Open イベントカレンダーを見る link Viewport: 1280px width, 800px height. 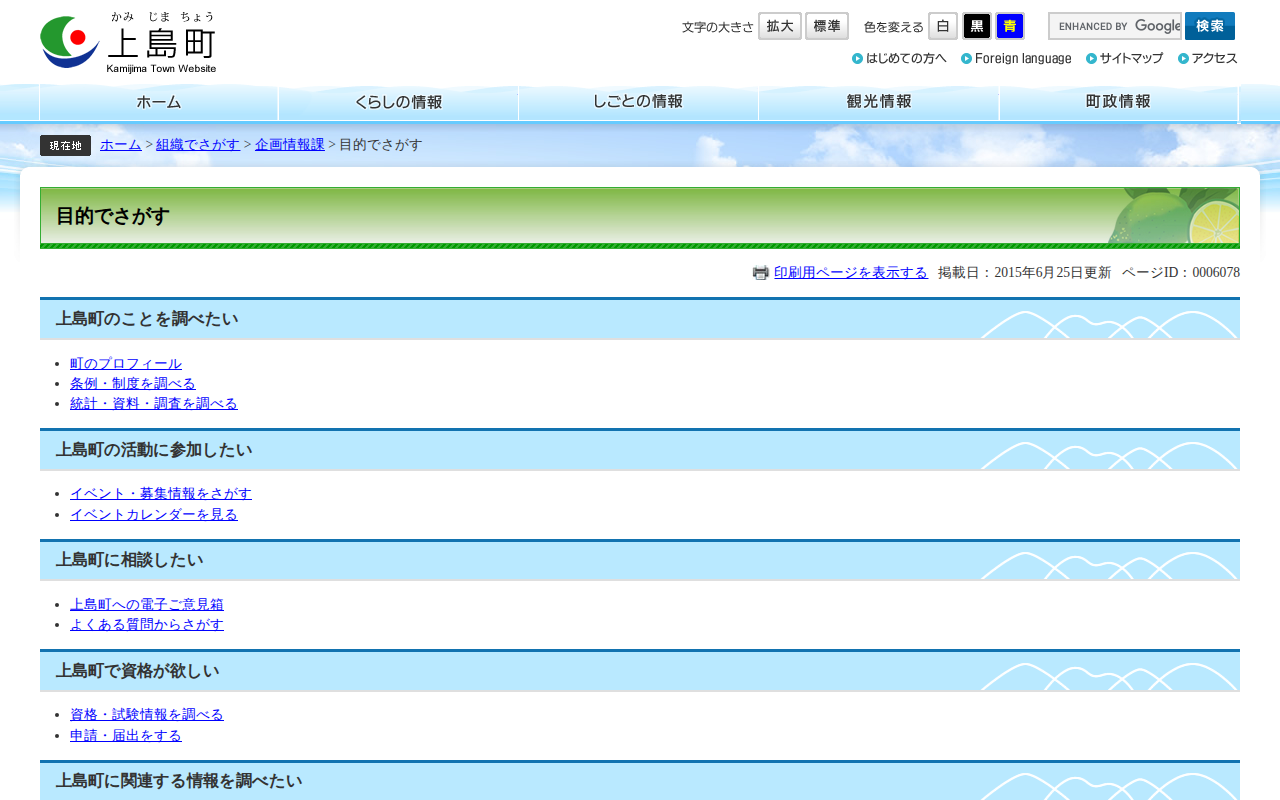click(x=154, y=515)
